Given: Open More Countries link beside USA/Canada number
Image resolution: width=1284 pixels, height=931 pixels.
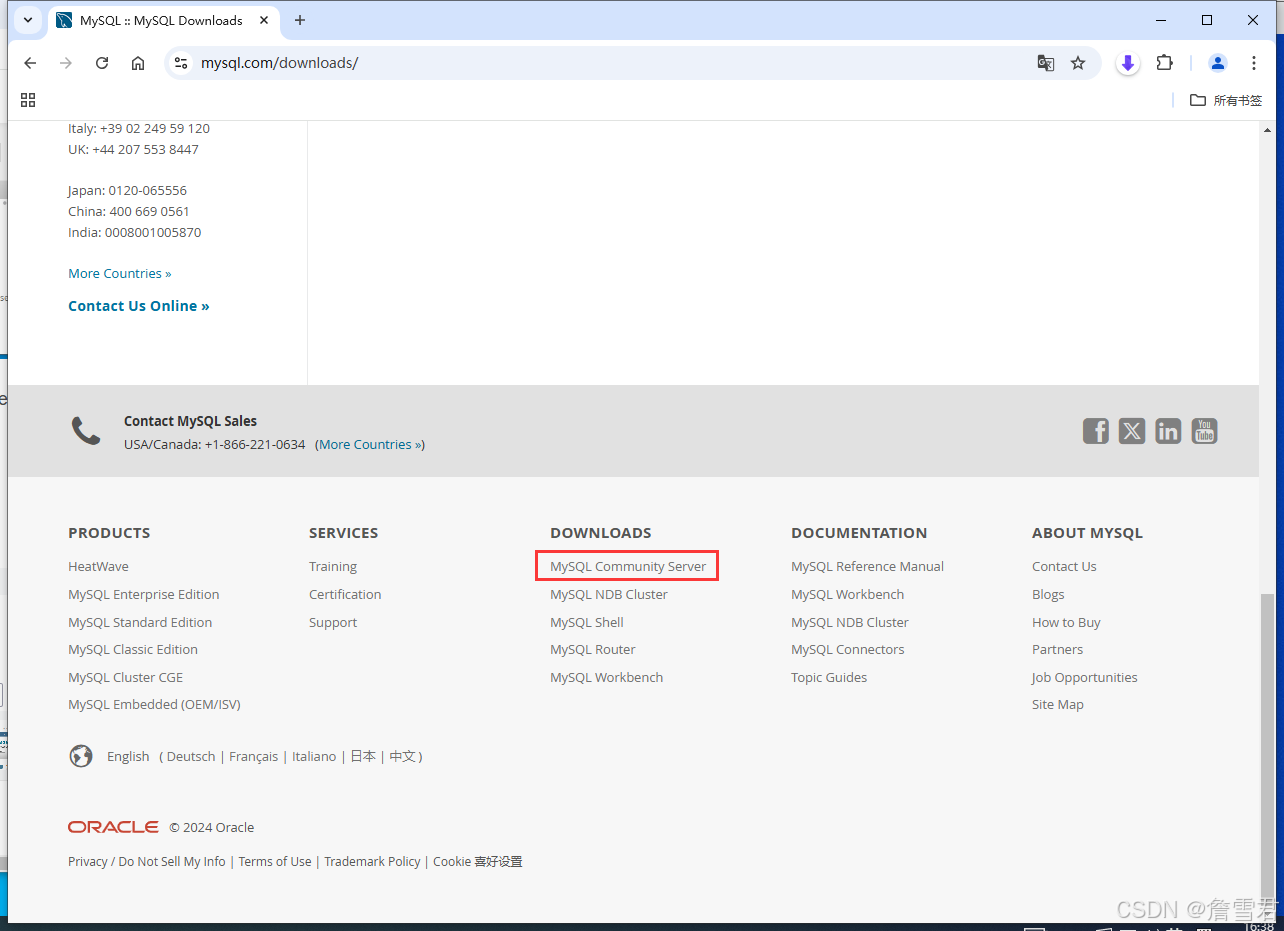Looking at the screenshot, I should 370,444.
